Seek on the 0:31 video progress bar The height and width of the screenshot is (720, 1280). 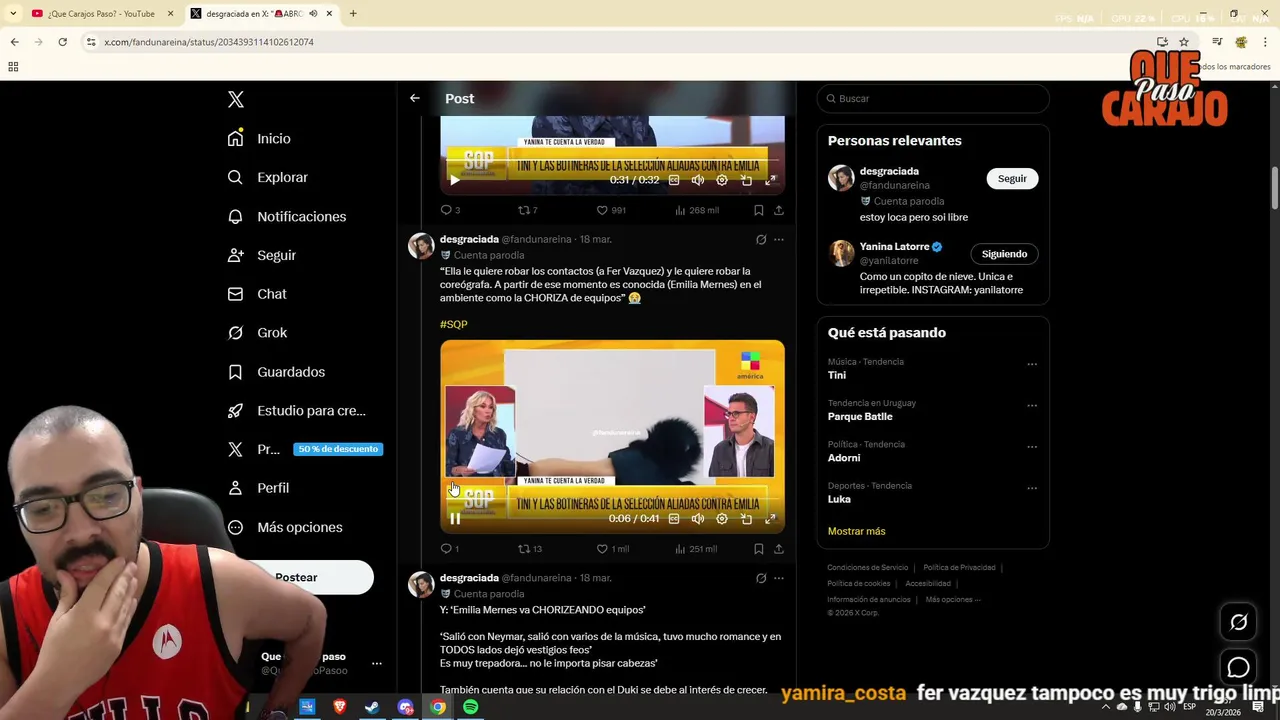pos(612,160)
